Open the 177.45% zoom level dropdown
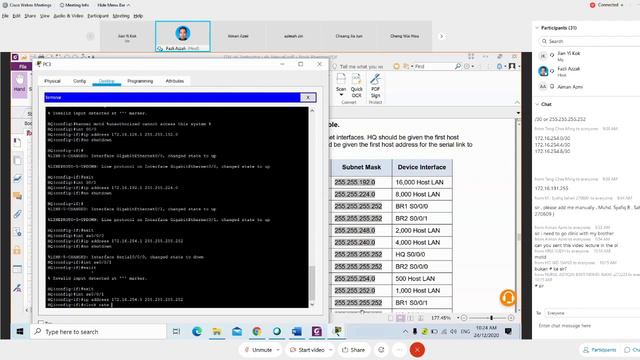This screenshot has width=640, height=360. click(458, 318)
